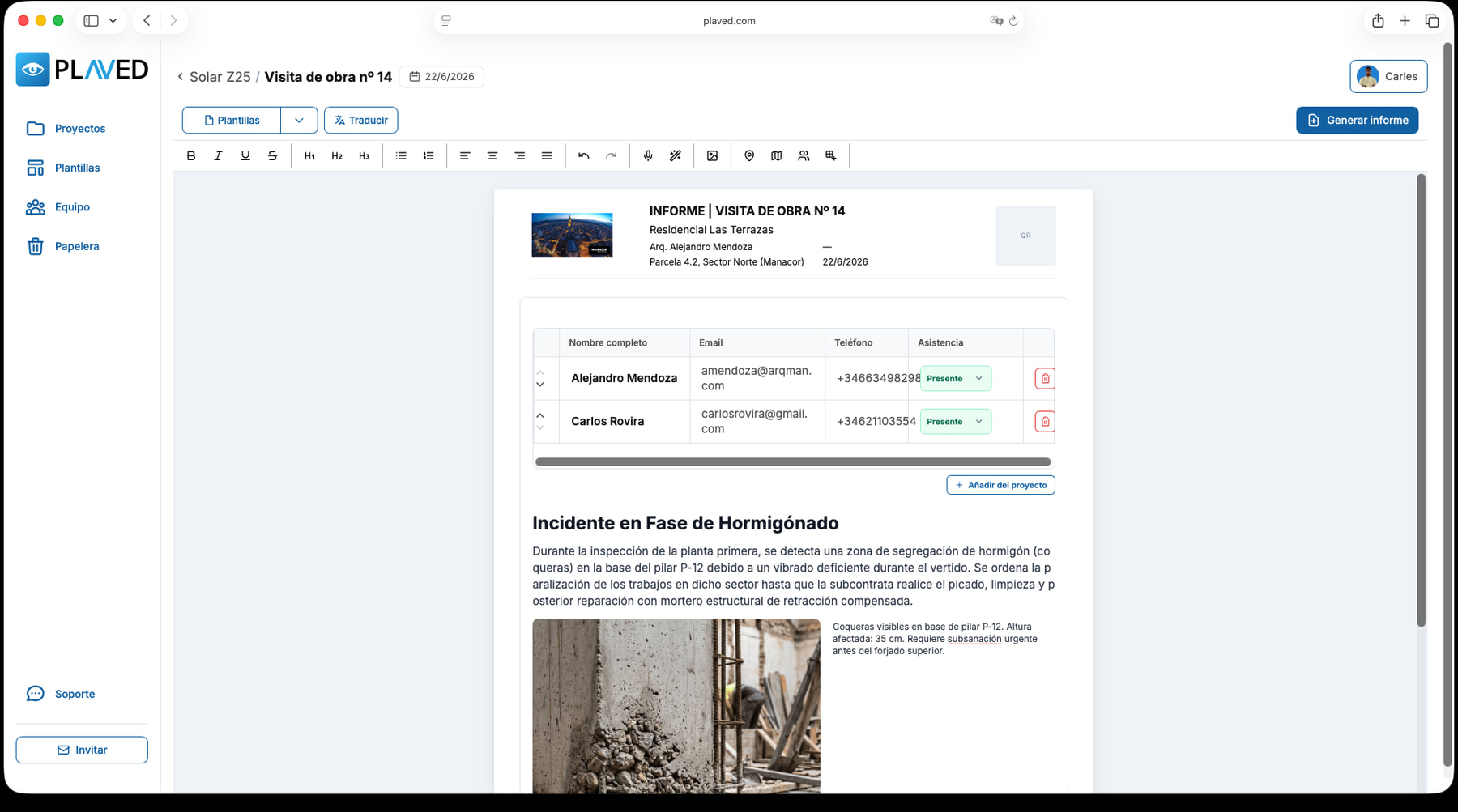Click the Coqueras visibles photo caption
Image resolution: width=1458 pixels, height=812 pixels.
[x=936, y=639]
